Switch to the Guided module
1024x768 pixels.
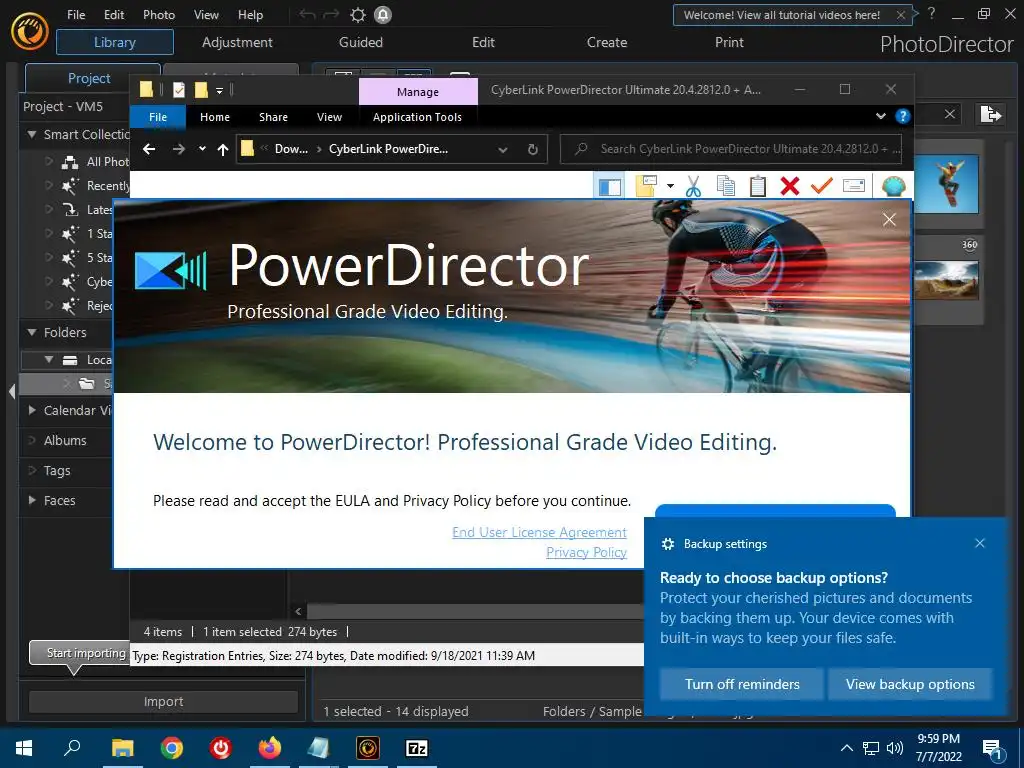(x=360, y=42)
